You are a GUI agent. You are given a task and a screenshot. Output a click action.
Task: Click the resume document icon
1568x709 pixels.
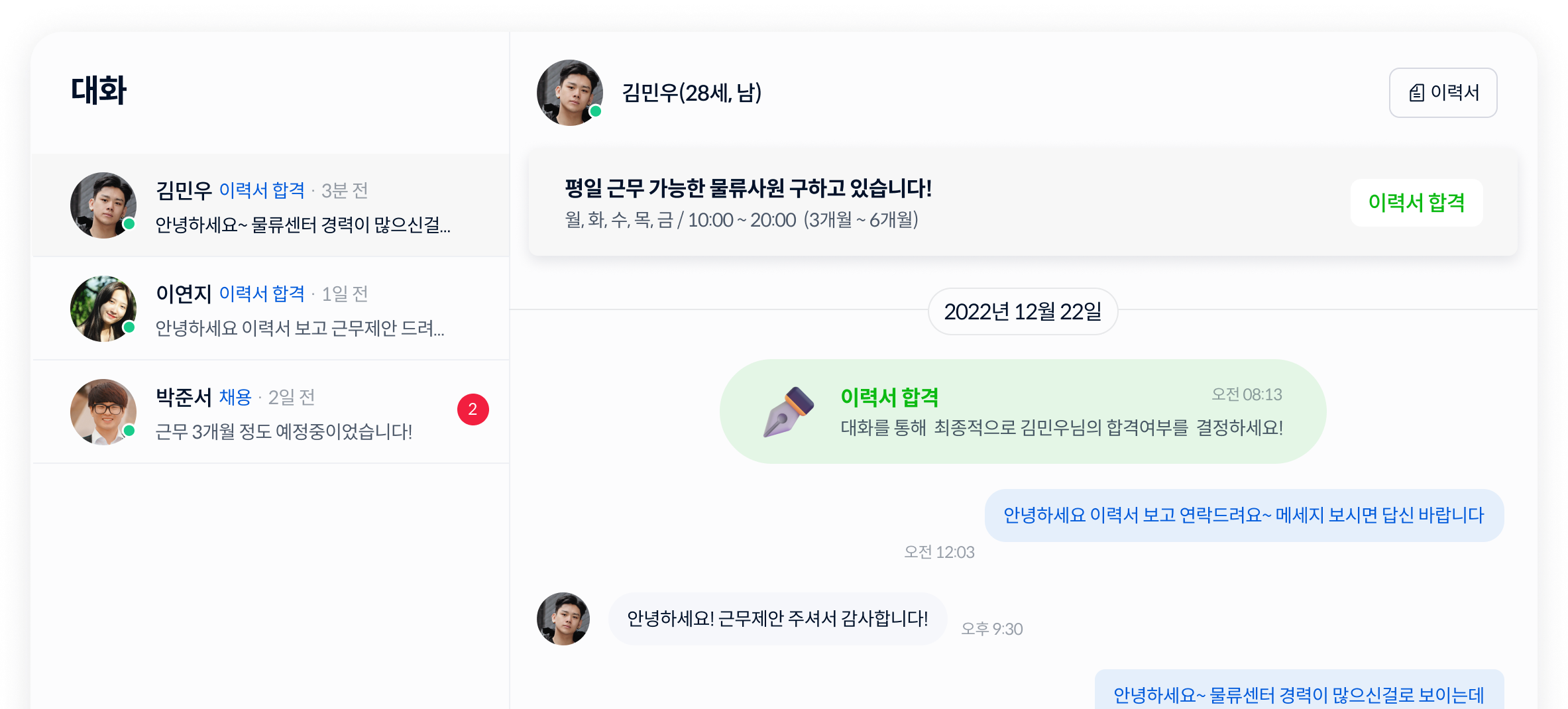click(x=1416, y=93)
